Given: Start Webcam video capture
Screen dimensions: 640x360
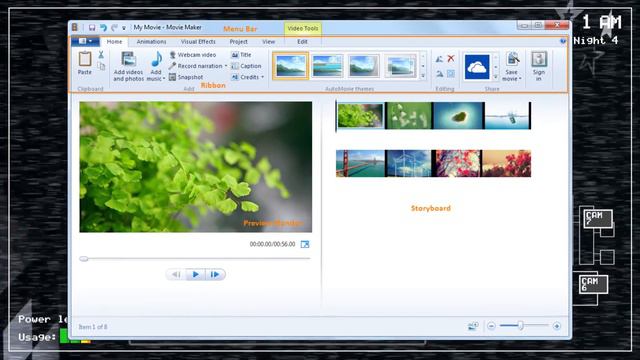Looking at the screenshot, I should pos(193,55).
